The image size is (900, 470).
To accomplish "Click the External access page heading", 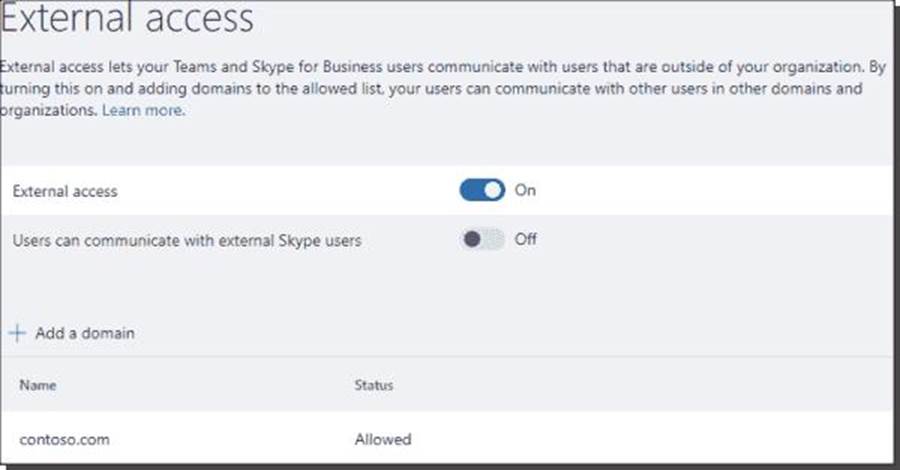I will pos(127,19).
